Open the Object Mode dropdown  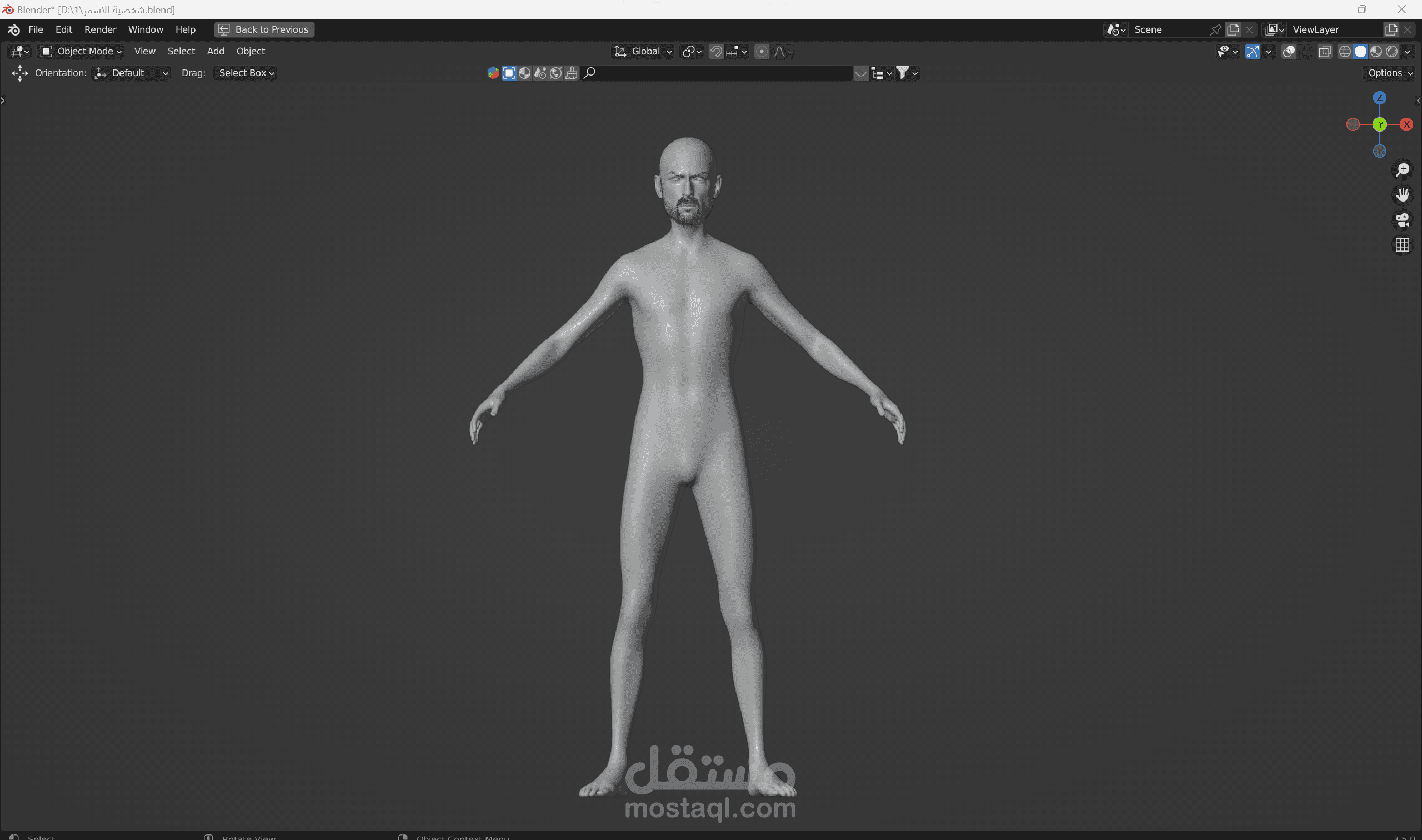coord(81,52)
